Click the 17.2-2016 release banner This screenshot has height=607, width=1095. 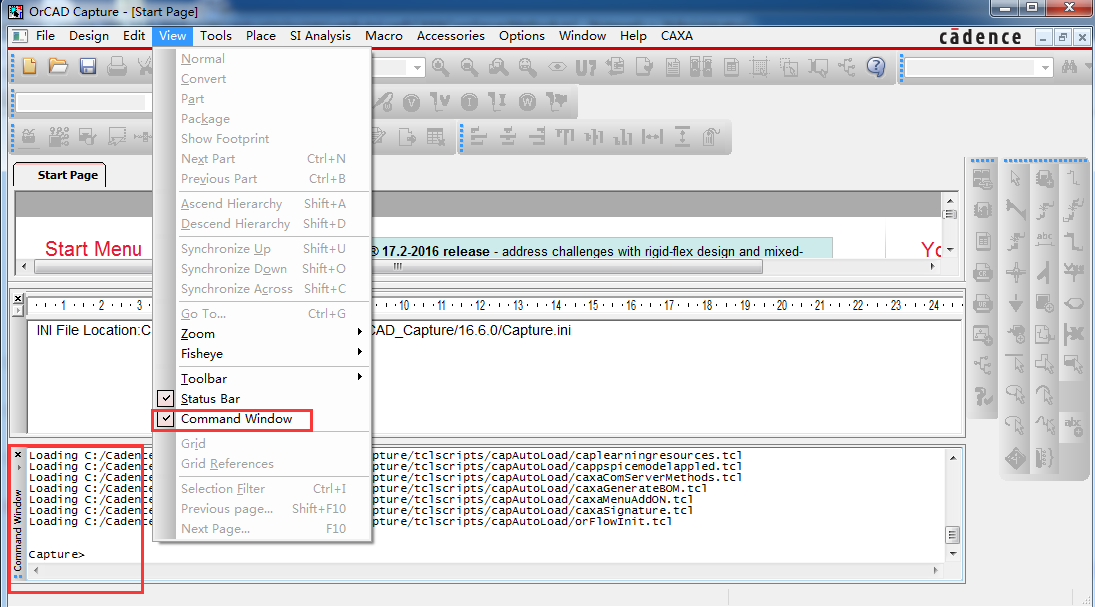[601, 250]
